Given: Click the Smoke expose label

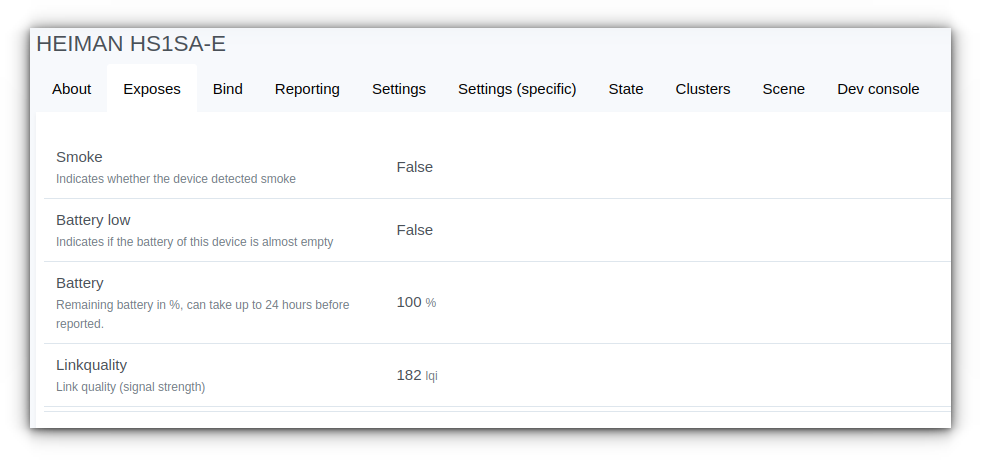Looking at the screenshot, I should tap(79, 156).
